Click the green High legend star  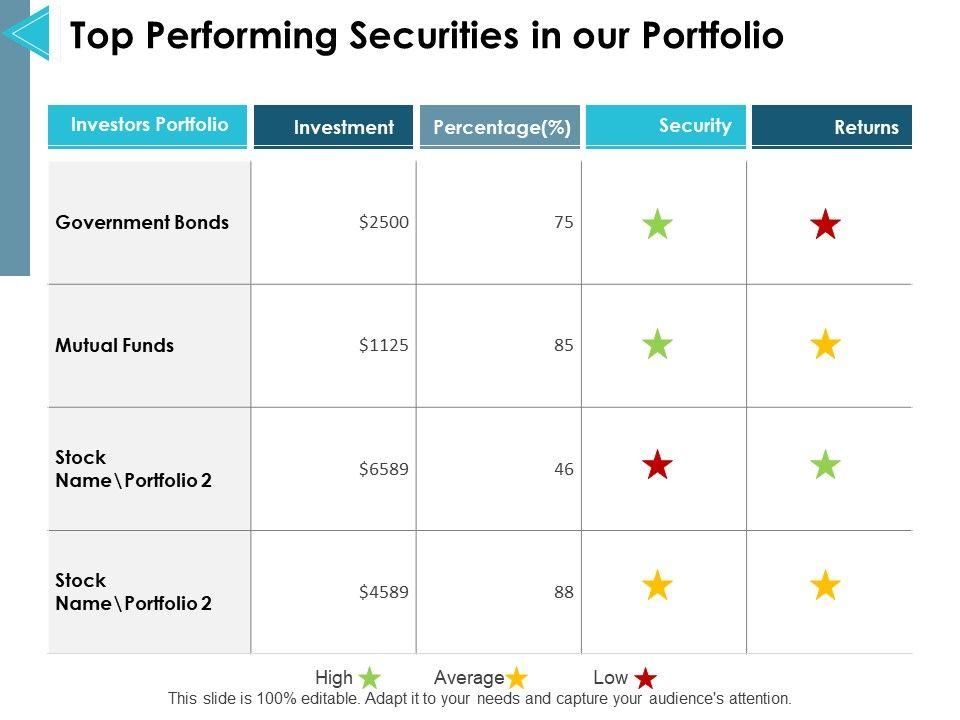coord(370,678)
